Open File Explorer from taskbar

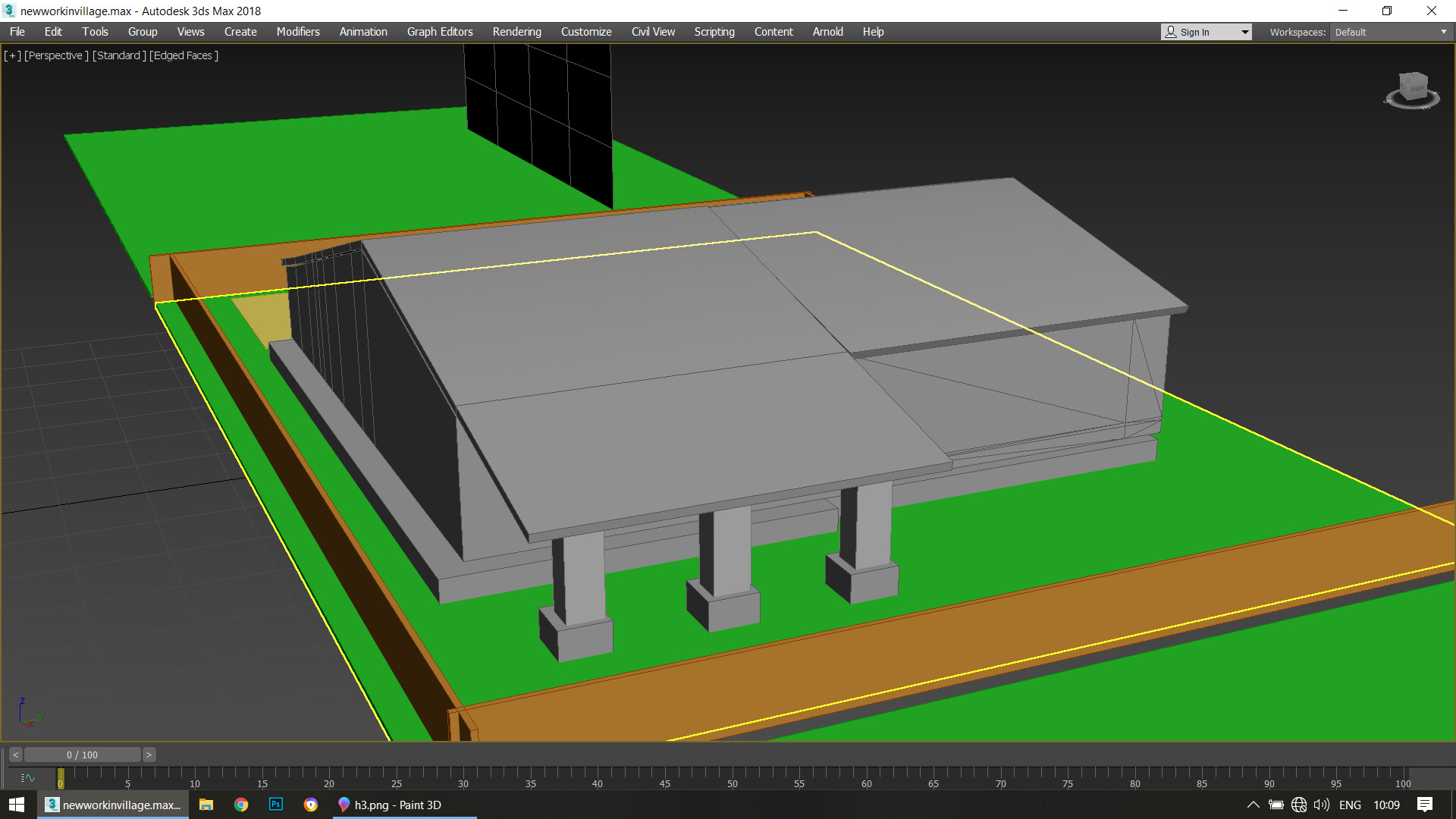[x=206, y=805]
